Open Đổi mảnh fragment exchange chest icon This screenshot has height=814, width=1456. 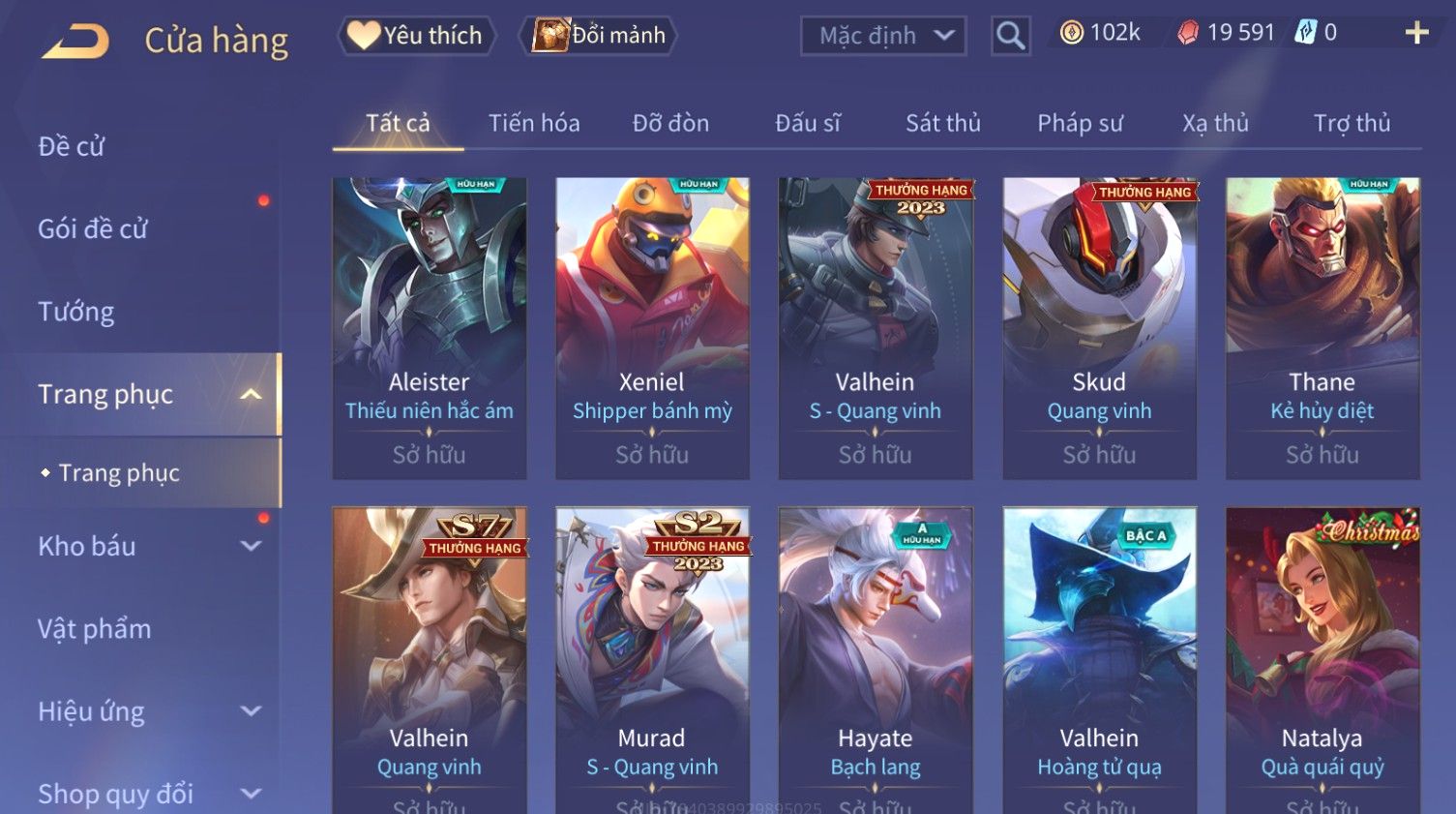599,36
